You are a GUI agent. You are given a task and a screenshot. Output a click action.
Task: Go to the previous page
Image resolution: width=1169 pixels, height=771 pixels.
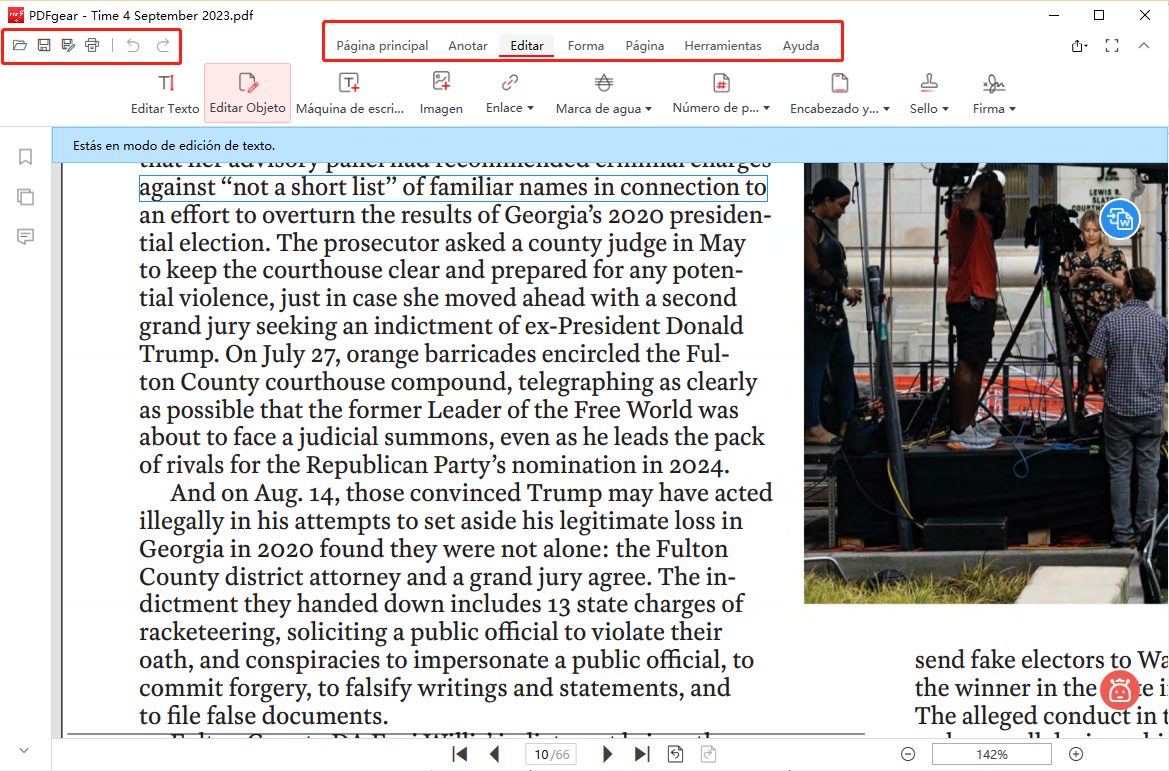(x=495, y=754)
